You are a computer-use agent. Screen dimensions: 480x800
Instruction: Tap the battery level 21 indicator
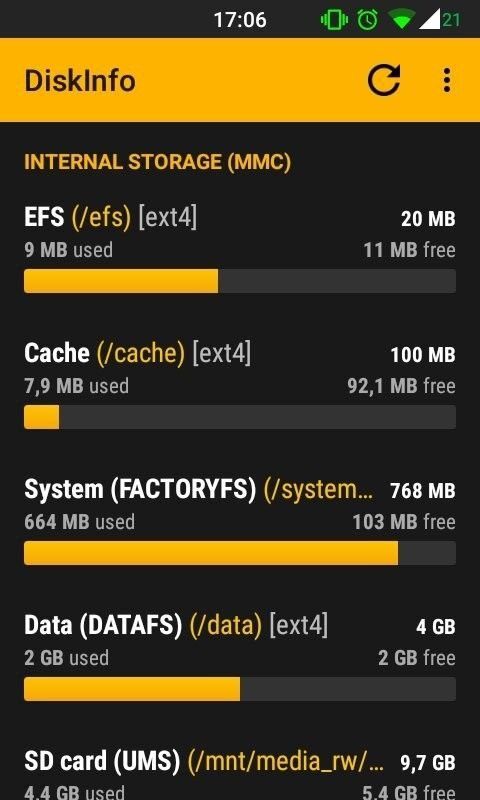[451, 20]
